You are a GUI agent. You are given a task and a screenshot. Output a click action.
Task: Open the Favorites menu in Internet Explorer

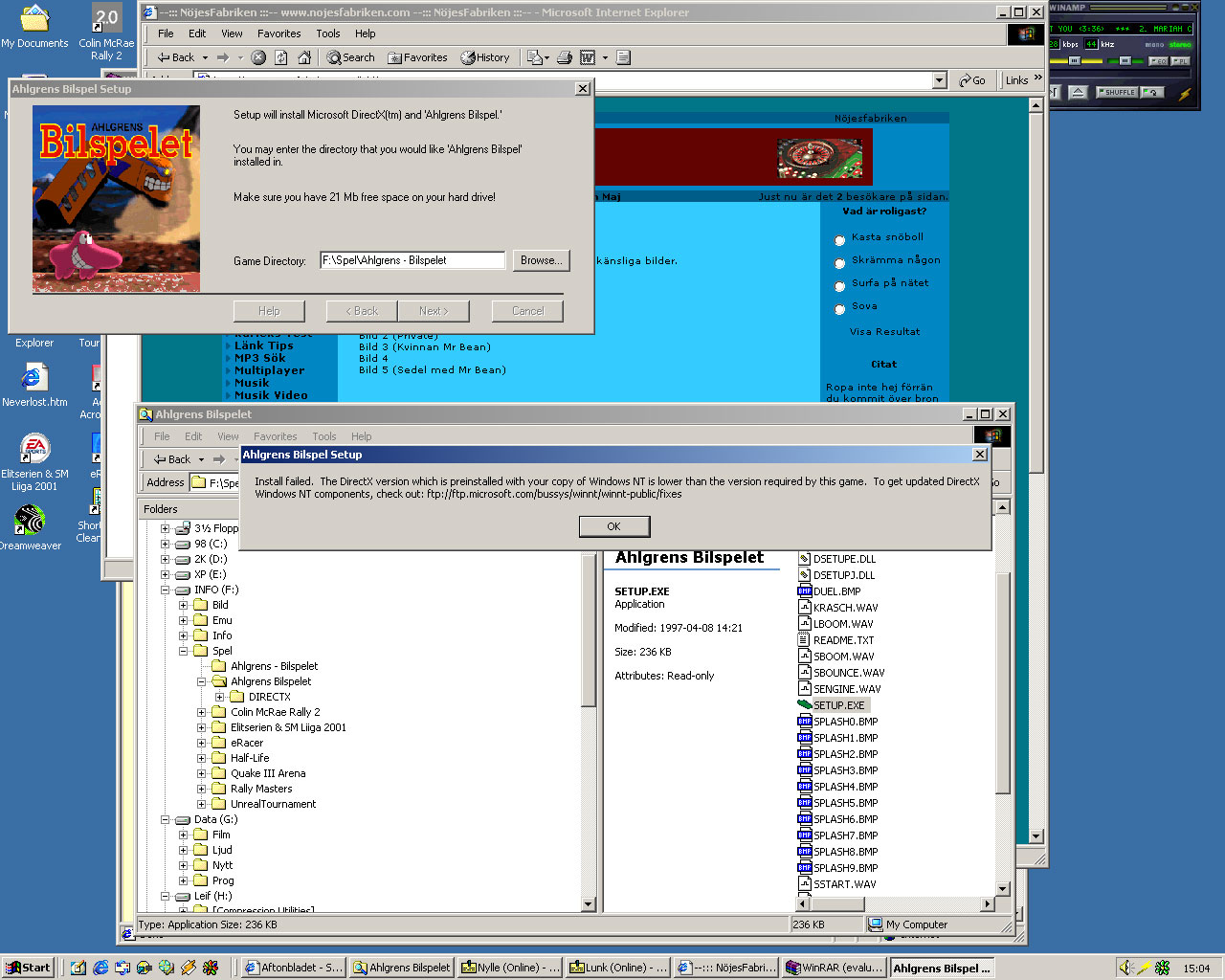(x=278, y=33)
